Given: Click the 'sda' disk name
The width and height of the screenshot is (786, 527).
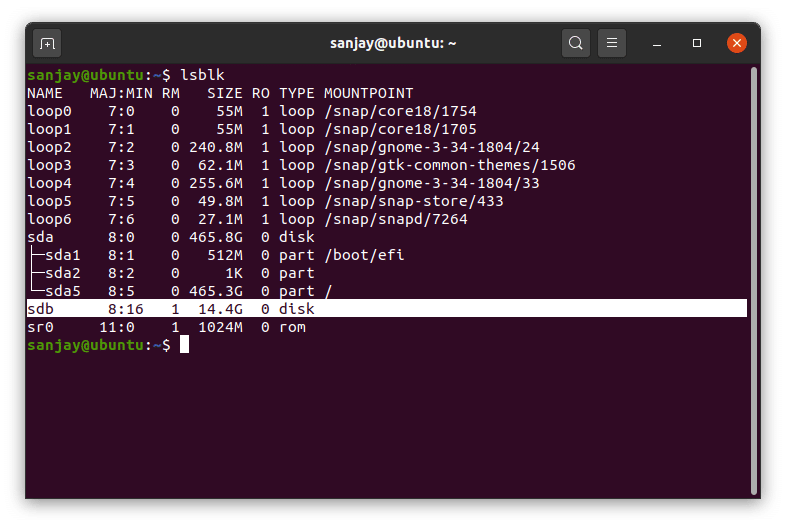Looking at the screenshot, I should coord(40,237).
